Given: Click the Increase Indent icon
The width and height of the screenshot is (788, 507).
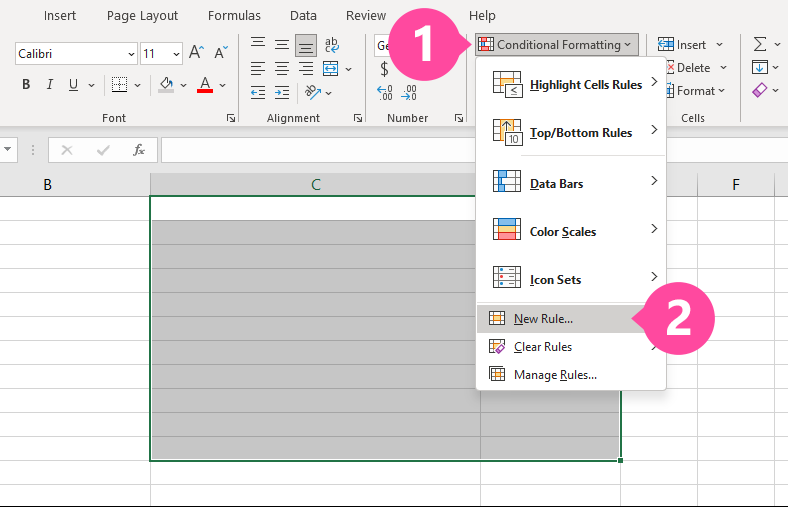Looking at the screenshot, I should 281,93.
